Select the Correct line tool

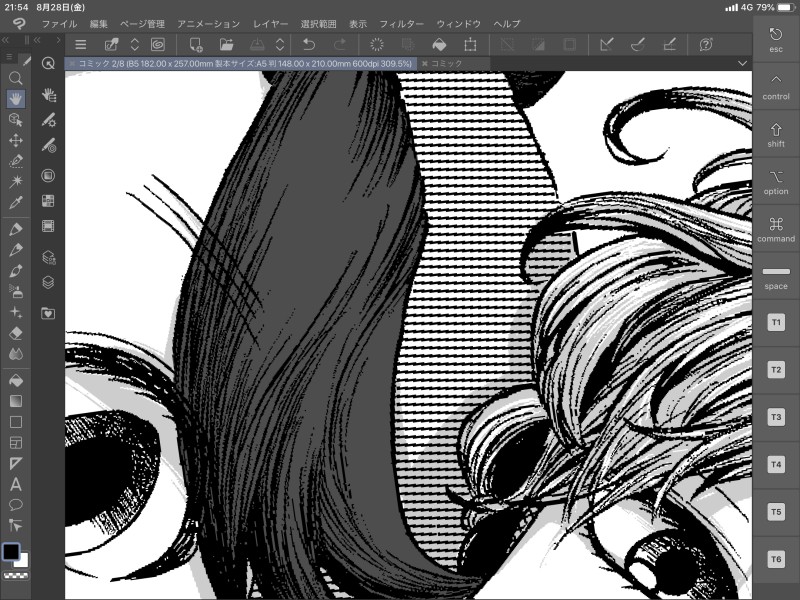[x=16, y=526]
